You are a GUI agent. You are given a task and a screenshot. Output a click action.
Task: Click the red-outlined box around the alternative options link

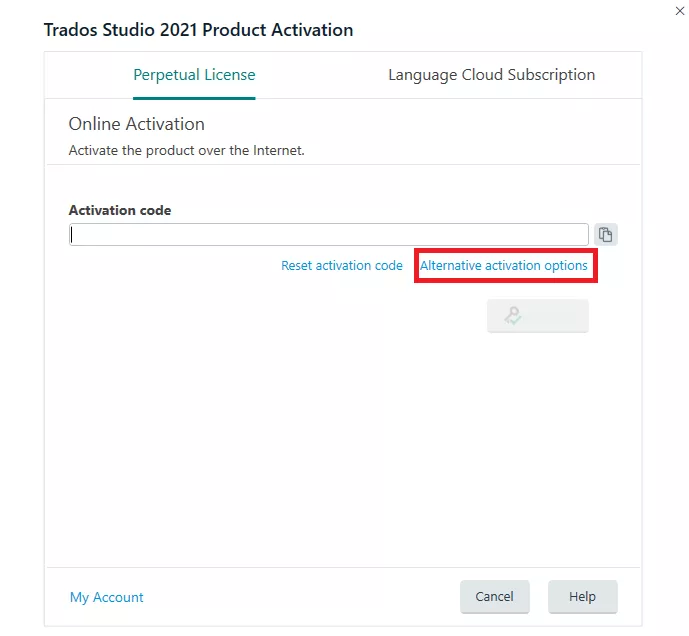click(x=506, y=265)
